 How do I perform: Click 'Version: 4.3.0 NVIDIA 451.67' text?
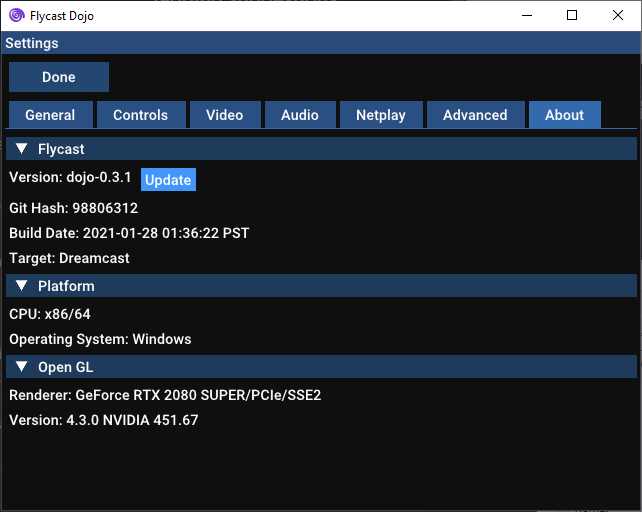tap(104, 420)
